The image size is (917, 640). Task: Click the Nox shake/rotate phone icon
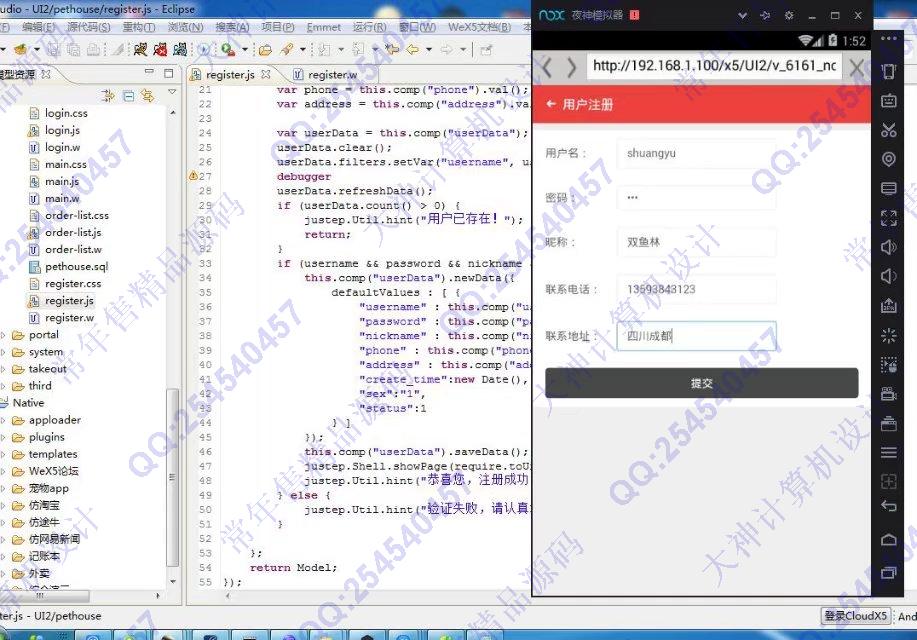[888, 71]
